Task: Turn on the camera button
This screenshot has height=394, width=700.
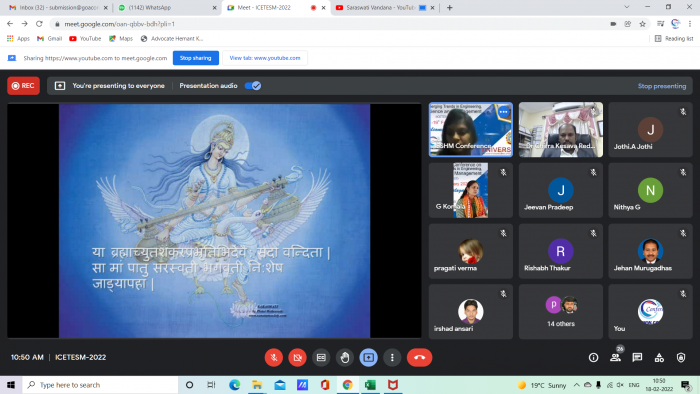Action: pyautogui.click(x=297, y=357)
